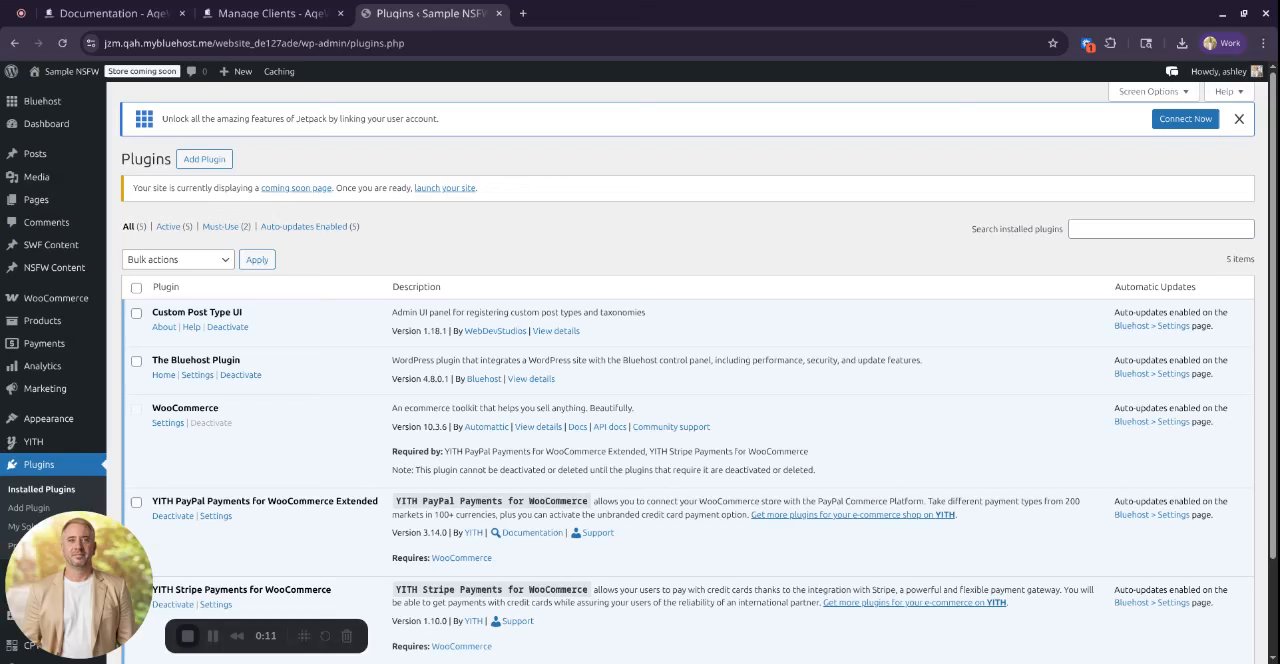Open the Bulk actions dropdown
This screenshot has height=664, width=1280.
(x=178, y=260)
